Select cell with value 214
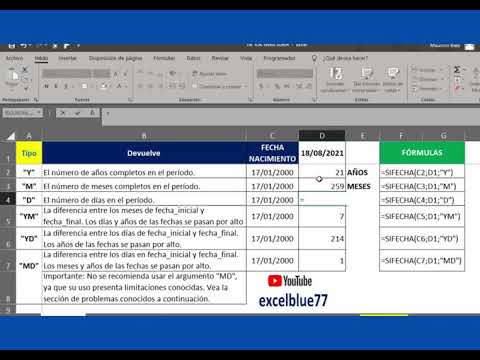The height and width of the screenshot is (360, 480). (x=322, y=239)
